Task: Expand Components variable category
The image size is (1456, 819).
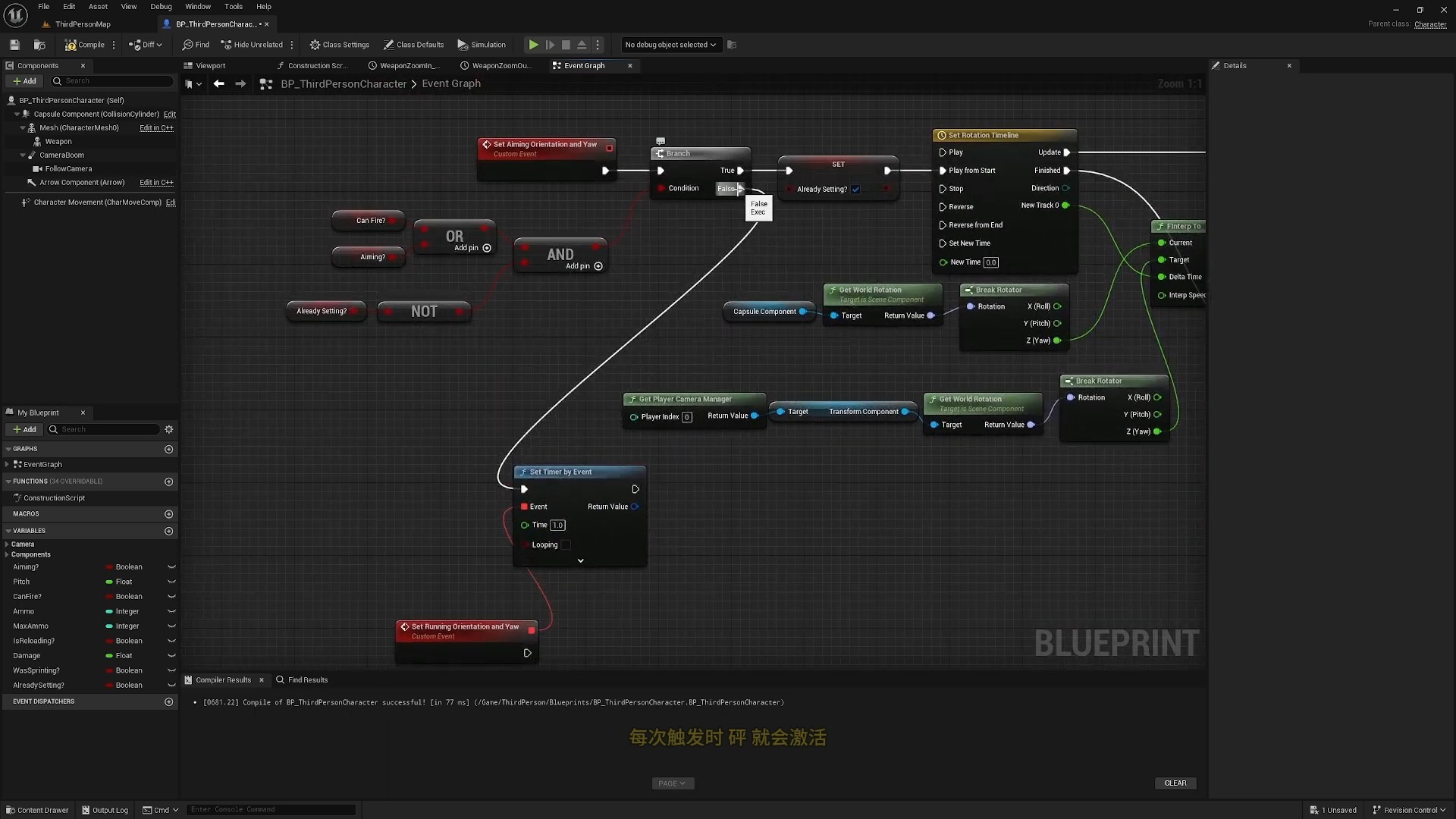Action: pyautogui.click(x=7, y=555)
